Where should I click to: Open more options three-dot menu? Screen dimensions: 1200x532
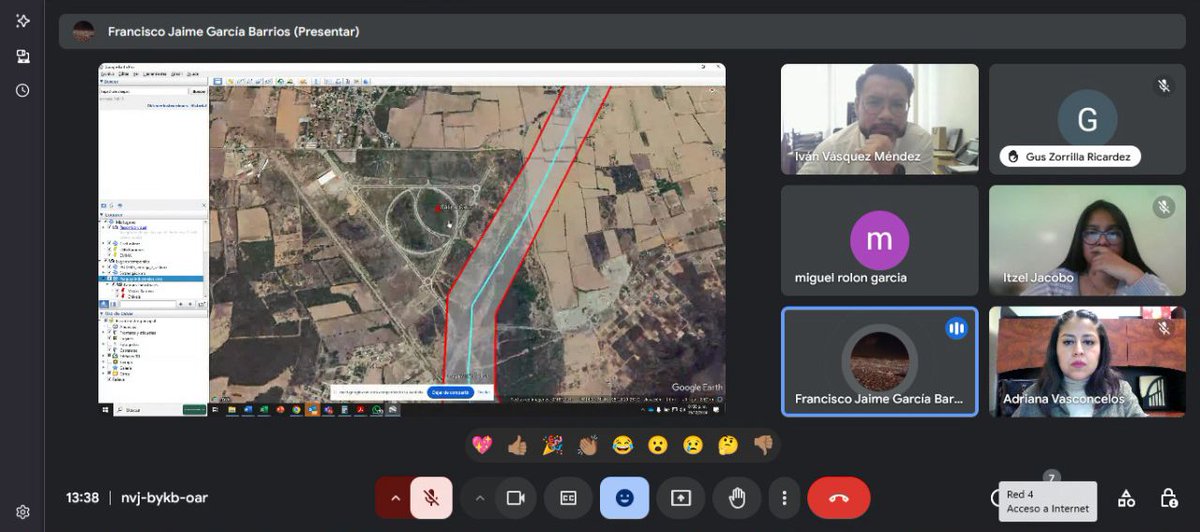[785, 498]
